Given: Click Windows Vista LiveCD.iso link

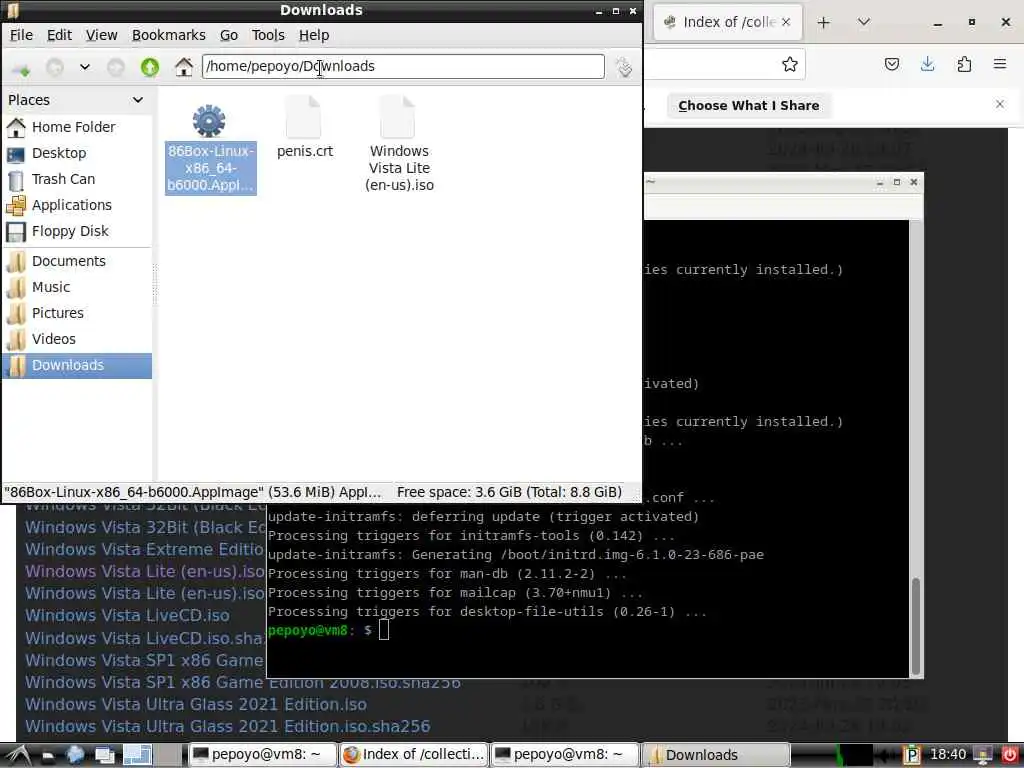Looking at the screenshot, I should pyautogui.click(x=127, y=616).
